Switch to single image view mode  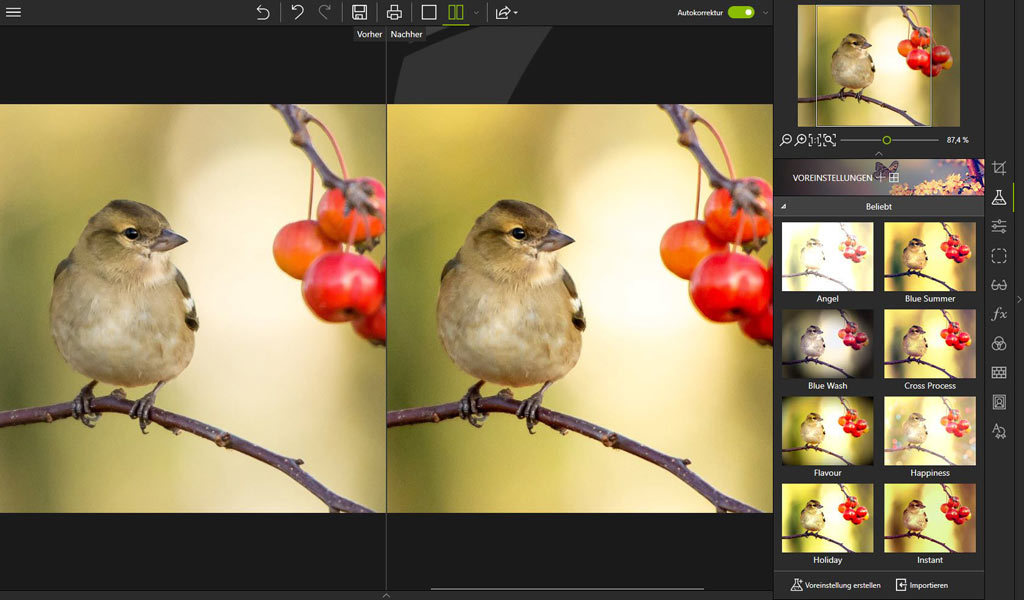click(x=429, y=13)
